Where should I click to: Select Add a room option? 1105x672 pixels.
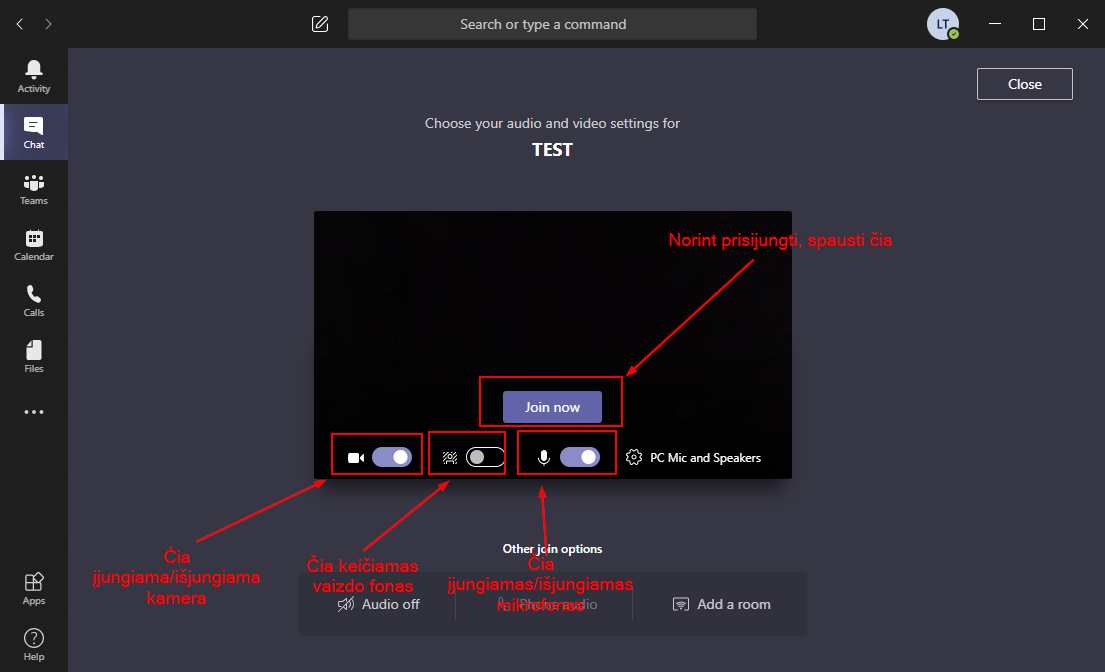click(x=722, y=604)
